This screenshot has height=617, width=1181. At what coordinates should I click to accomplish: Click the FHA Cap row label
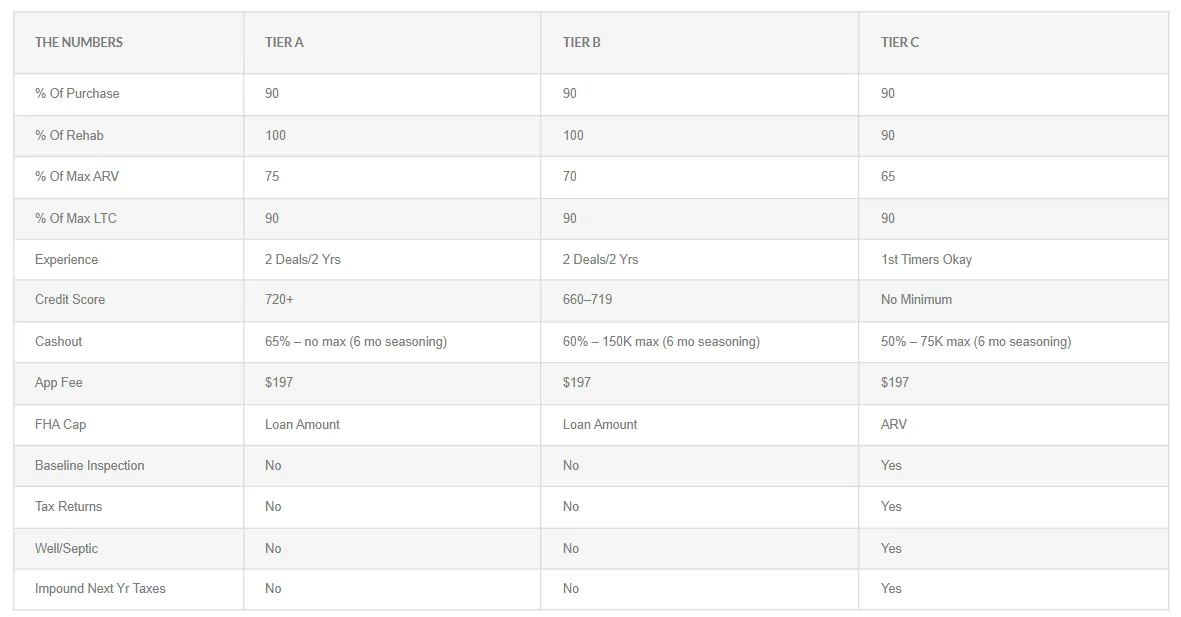(x=61, y=425)
